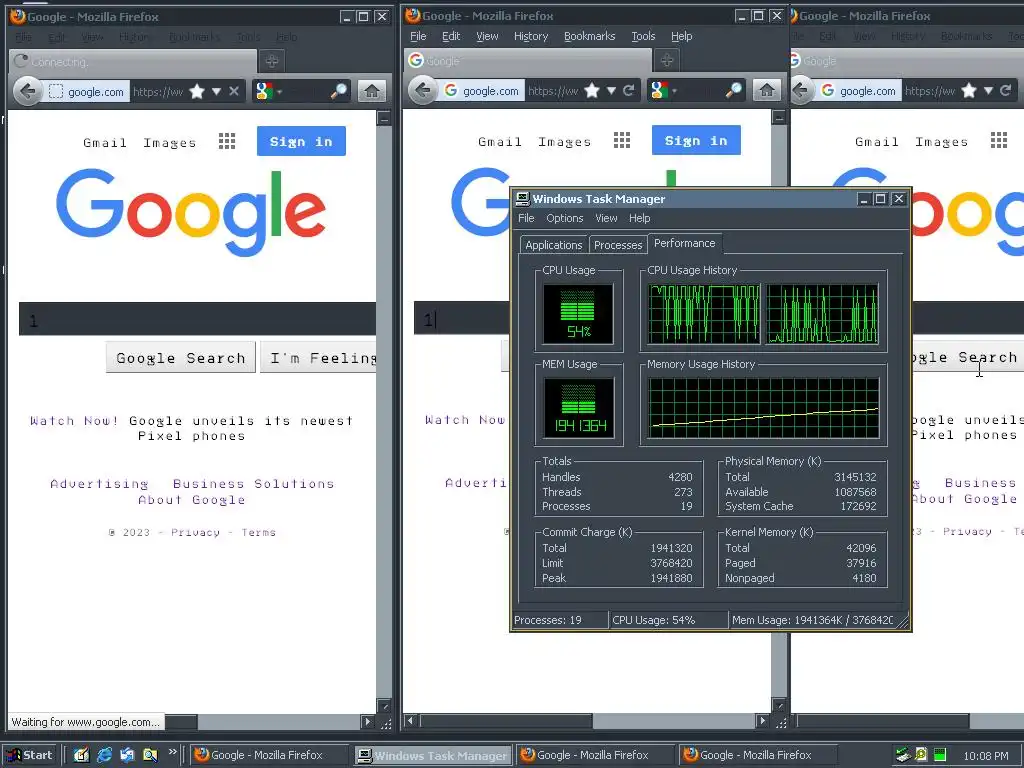Click the Windows Task Manager taskbar button
This screenshot has height=768, width=1024.
[433, 756]
